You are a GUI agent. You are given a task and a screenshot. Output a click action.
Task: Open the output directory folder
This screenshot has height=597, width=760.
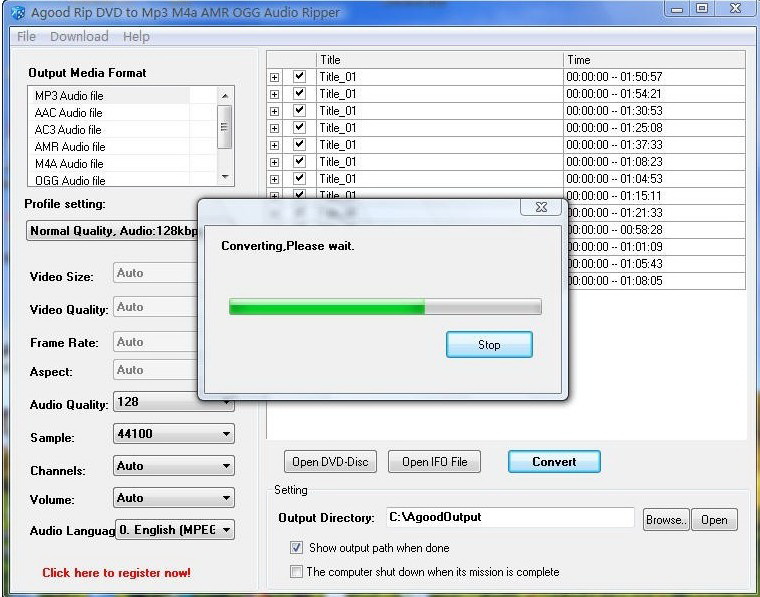pyautogui.click(x=714, y=519)
